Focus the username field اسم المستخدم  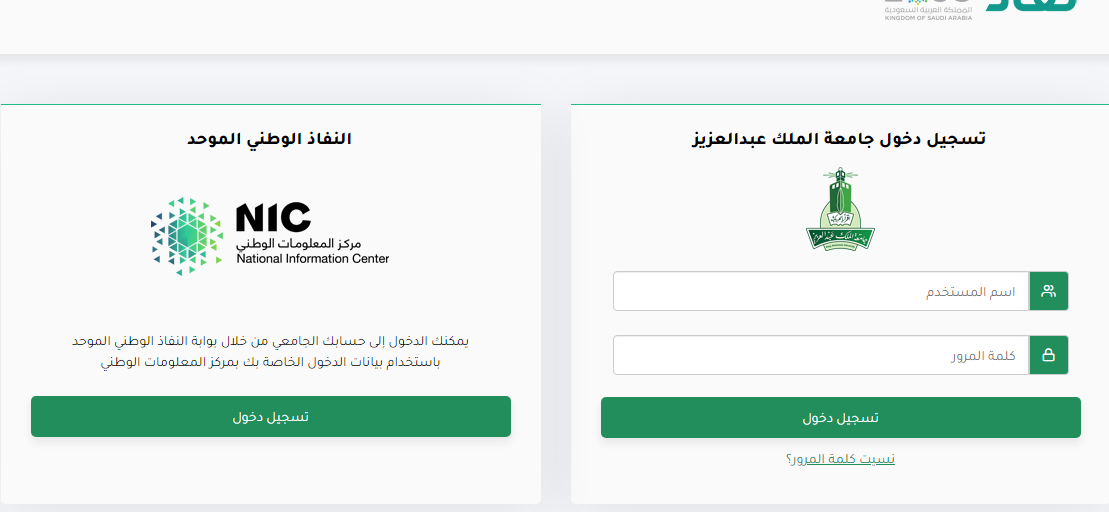822,291
